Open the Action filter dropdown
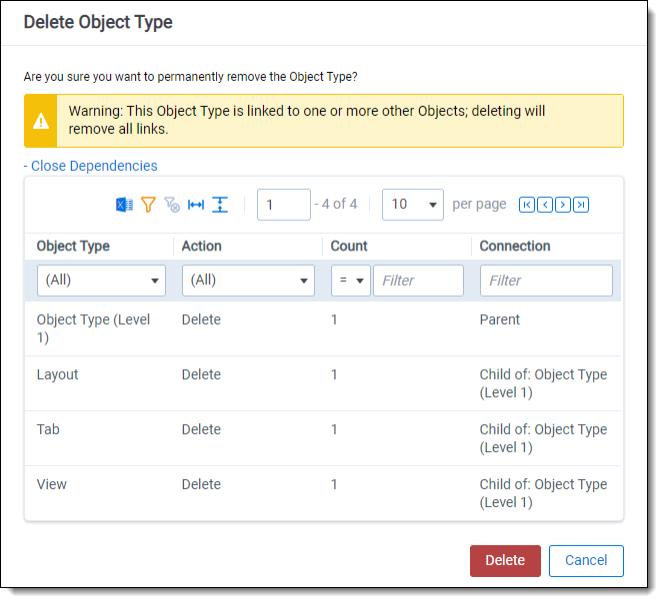Screen dimensions: 663x603 [247, 280]
